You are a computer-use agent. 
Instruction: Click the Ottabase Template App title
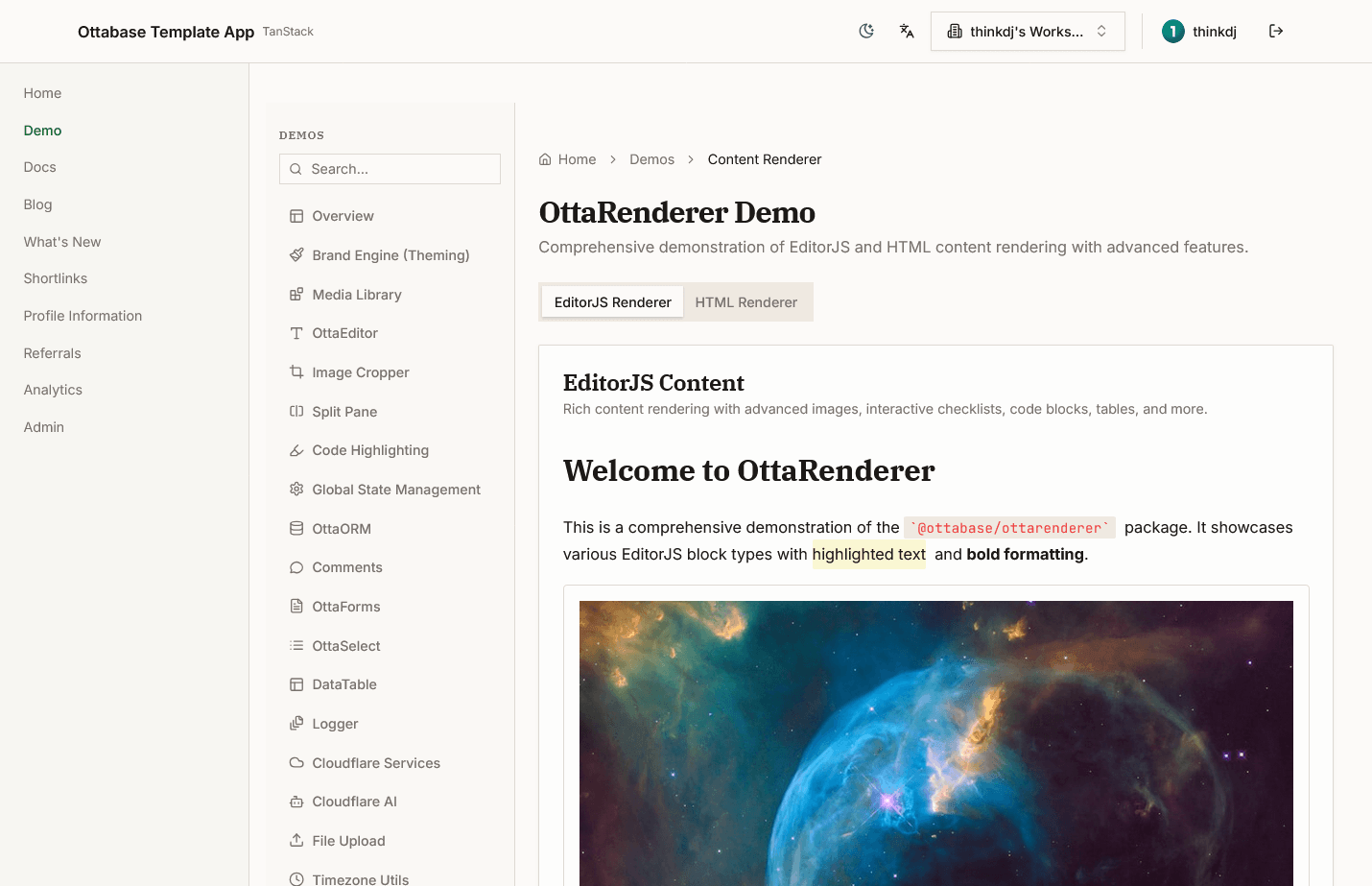166,32
